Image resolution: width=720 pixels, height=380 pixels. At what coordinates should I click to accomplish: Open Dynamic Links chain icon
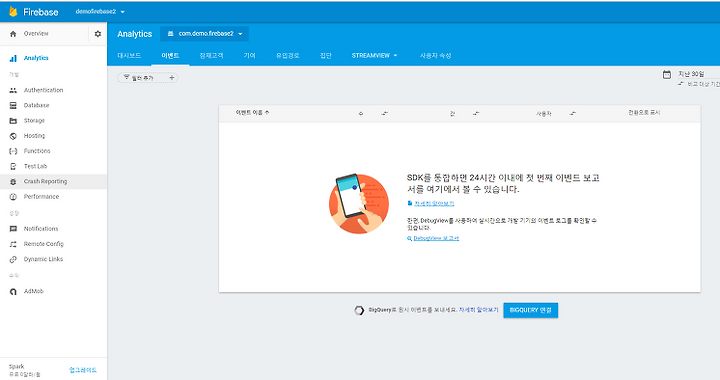pyautogui.click(x=13, y=259)
